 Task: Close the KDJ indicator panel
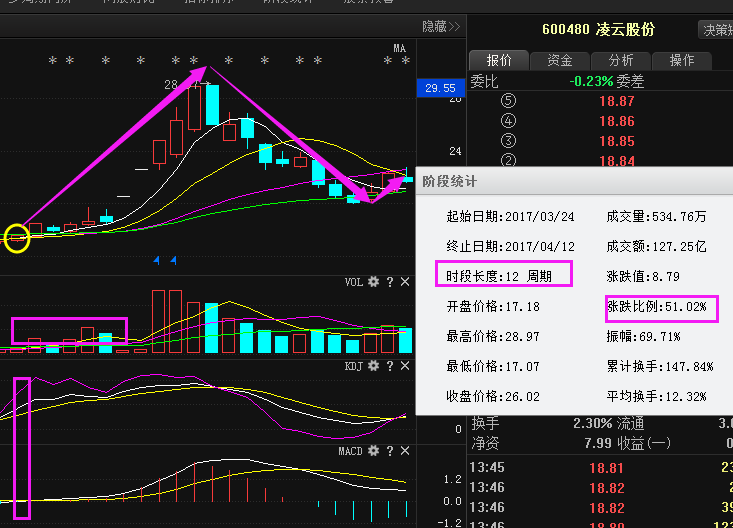(x=405, y=366)
